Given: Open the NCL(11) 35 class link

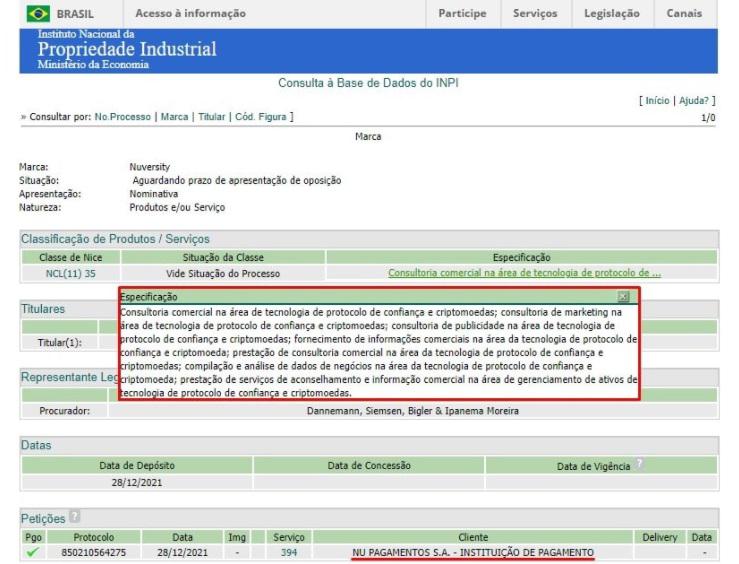Looking at the screenshot, I should click(x=71, y=273).
